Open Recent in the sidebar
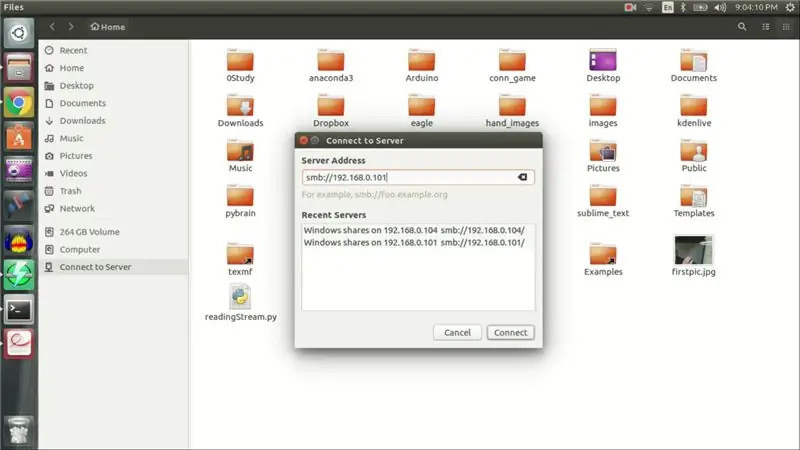Image resolution: width=800 pixels, height=450 pixels. tap(73, 50)
